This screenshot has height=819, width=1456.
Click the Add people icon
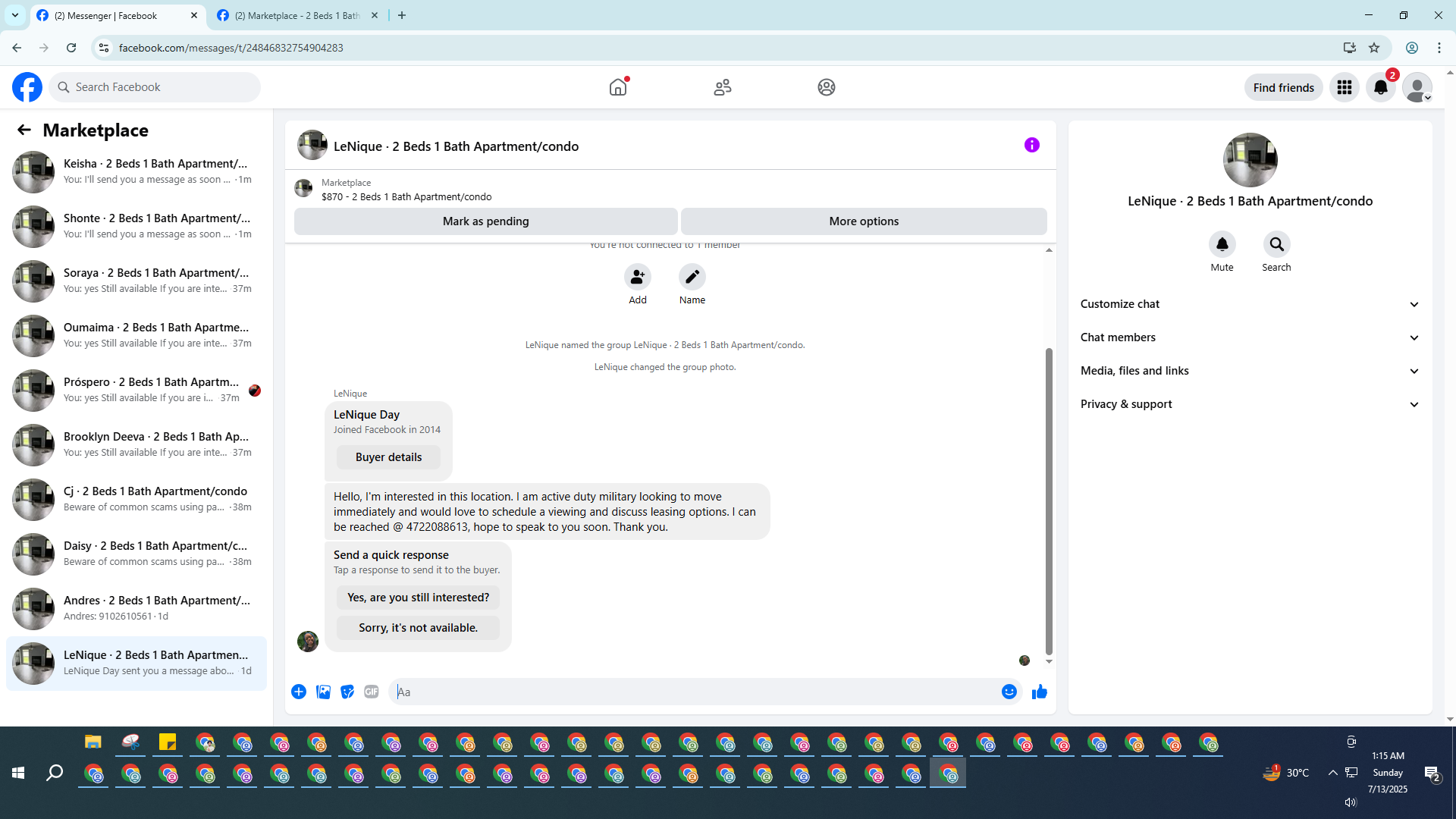click(637, 277)
